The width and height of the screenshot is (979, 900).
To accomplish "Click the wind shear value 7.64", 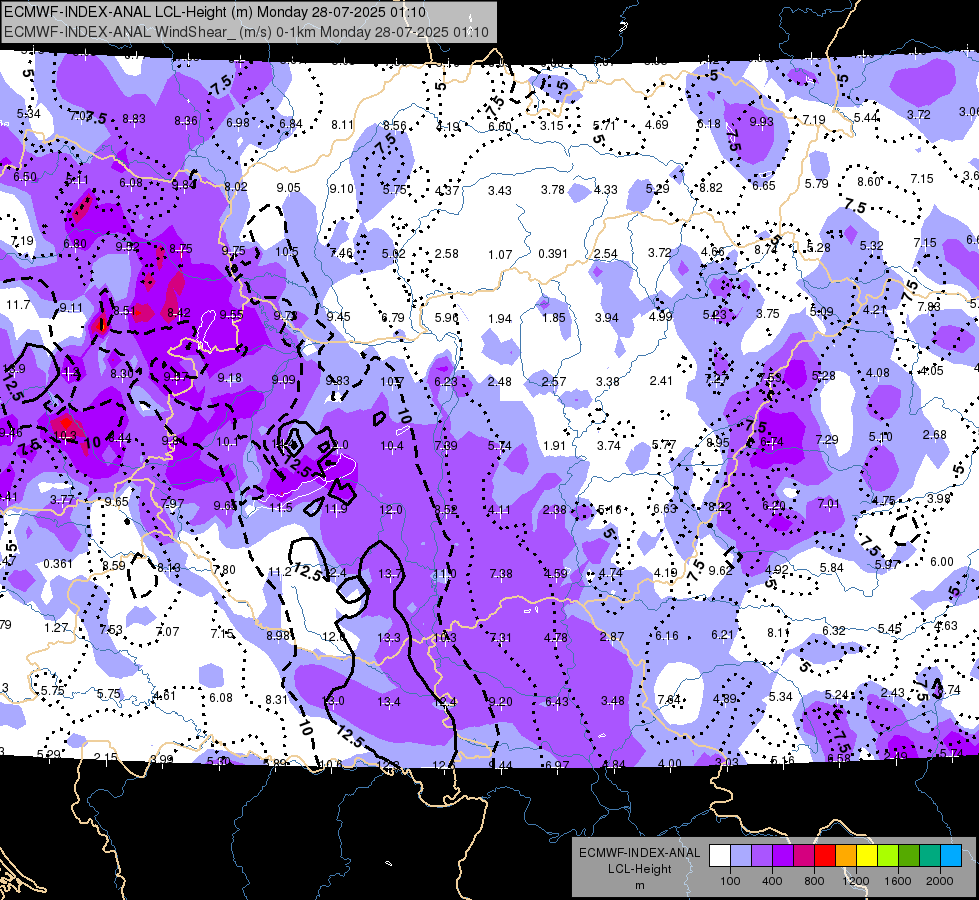I will click(669, 700).
